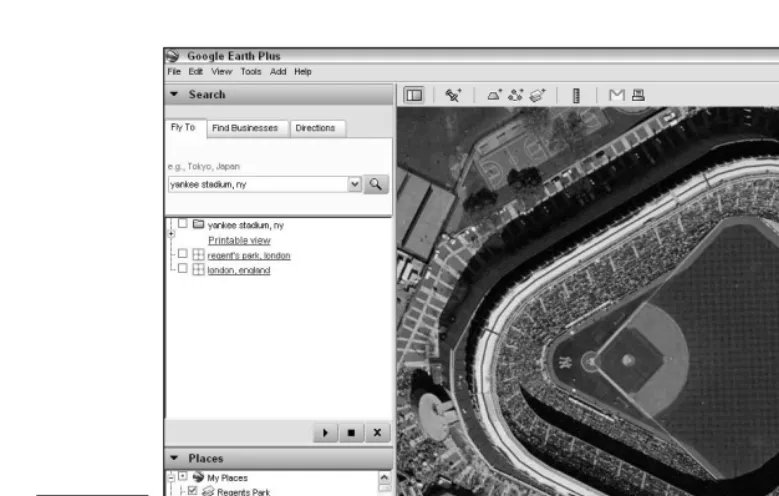
Task: Open the Add menu
Action: (278, 72)
